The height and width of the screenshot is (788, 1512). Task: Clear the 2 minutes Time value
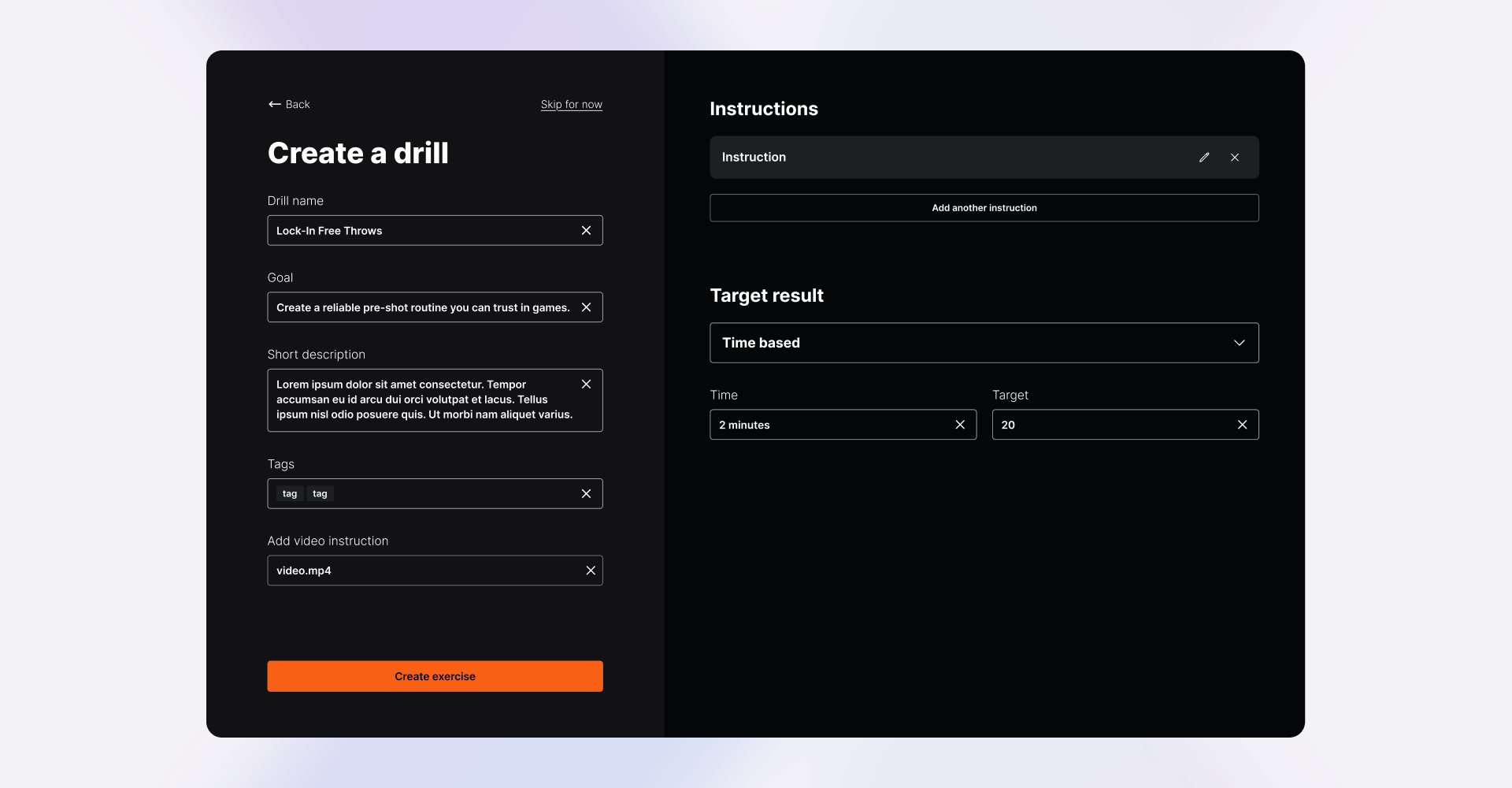pyautogui.click(x=960, y=424)
